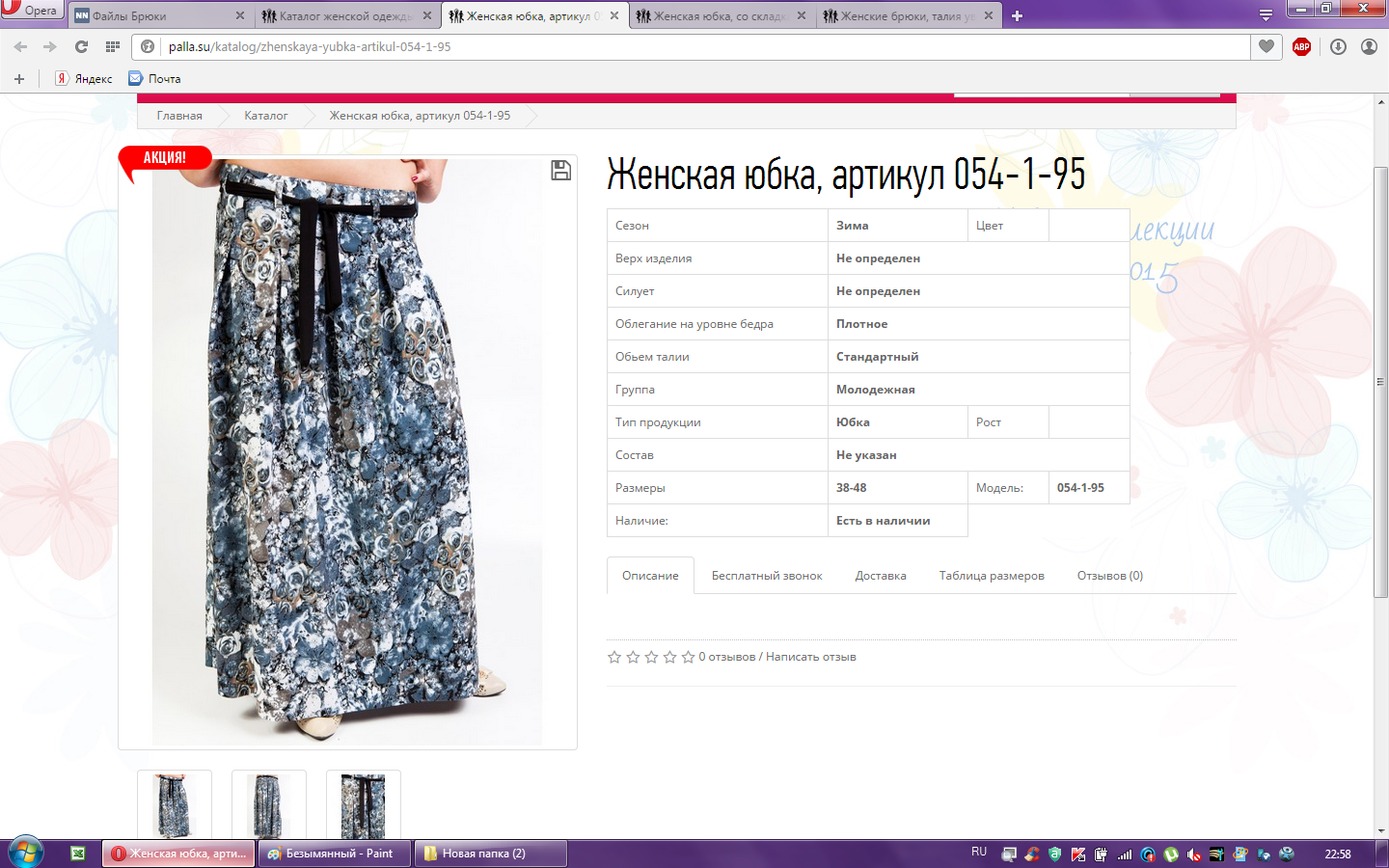1389x868 pixels.
Task: Open the Adblock Plus extension
Action: tap(1301, 46)
